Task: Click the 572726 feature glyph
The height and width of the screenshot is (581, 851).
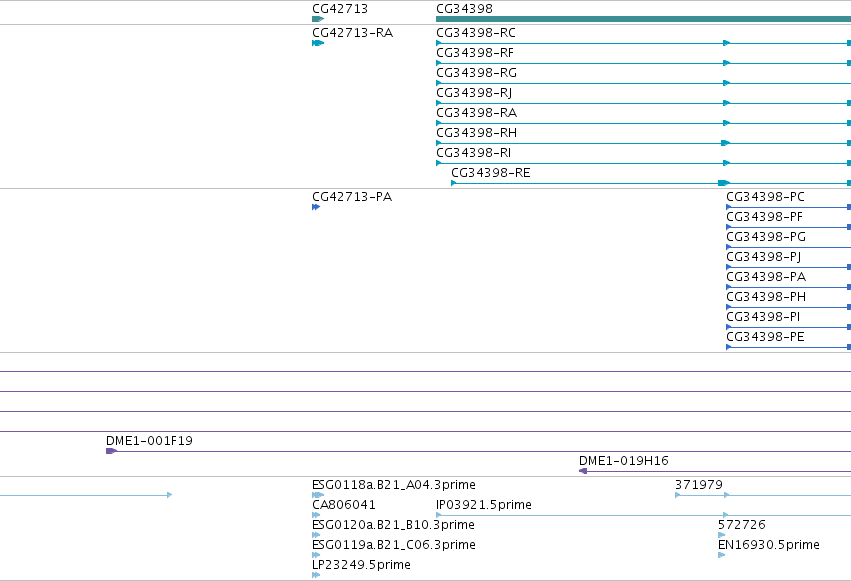Action: [x=721, y=535]
